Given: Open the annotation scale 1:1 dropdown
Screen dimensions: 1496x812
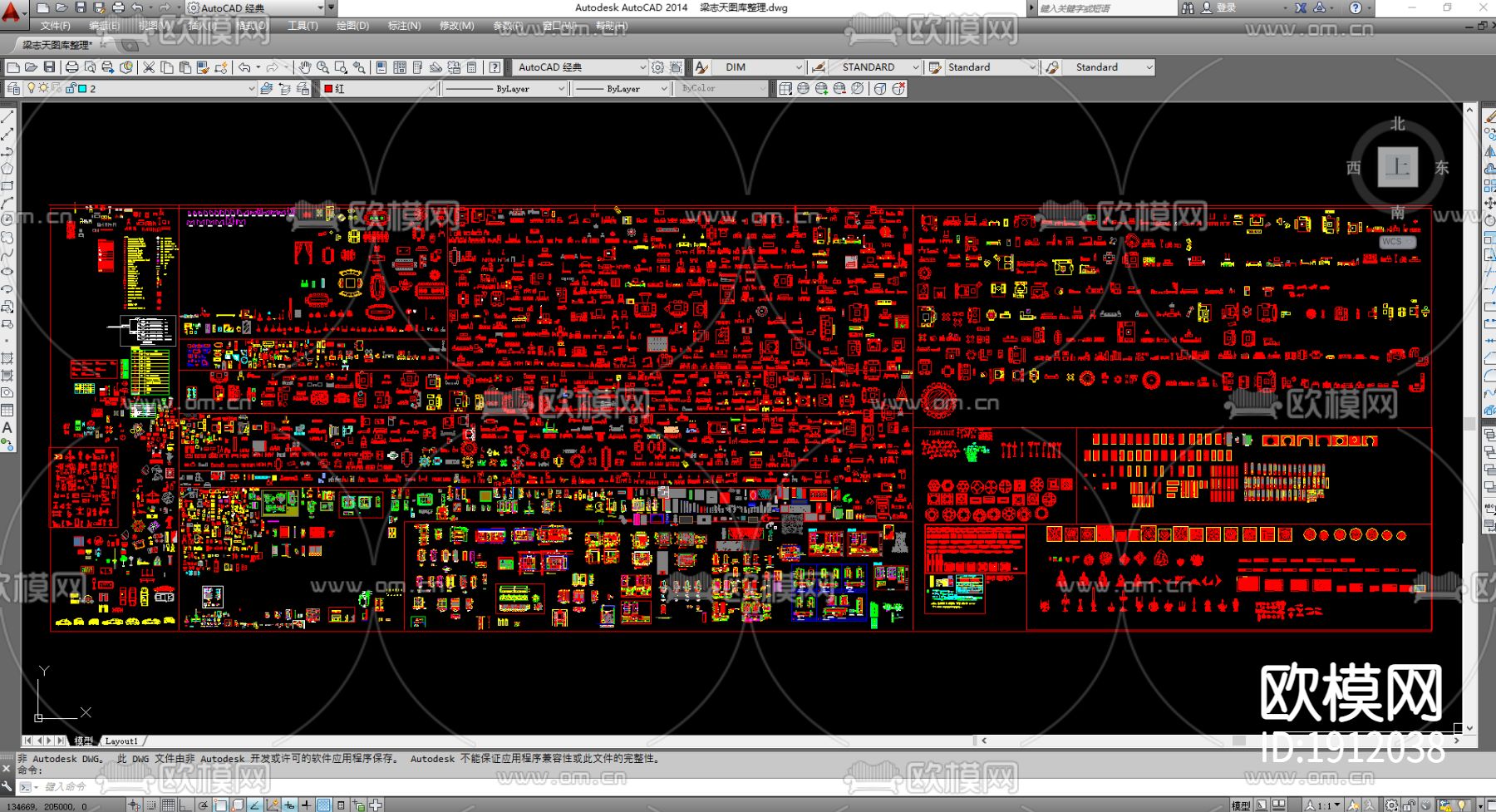Looking at the screenshot, I should pyautogui.click(x=1321, y=805).
